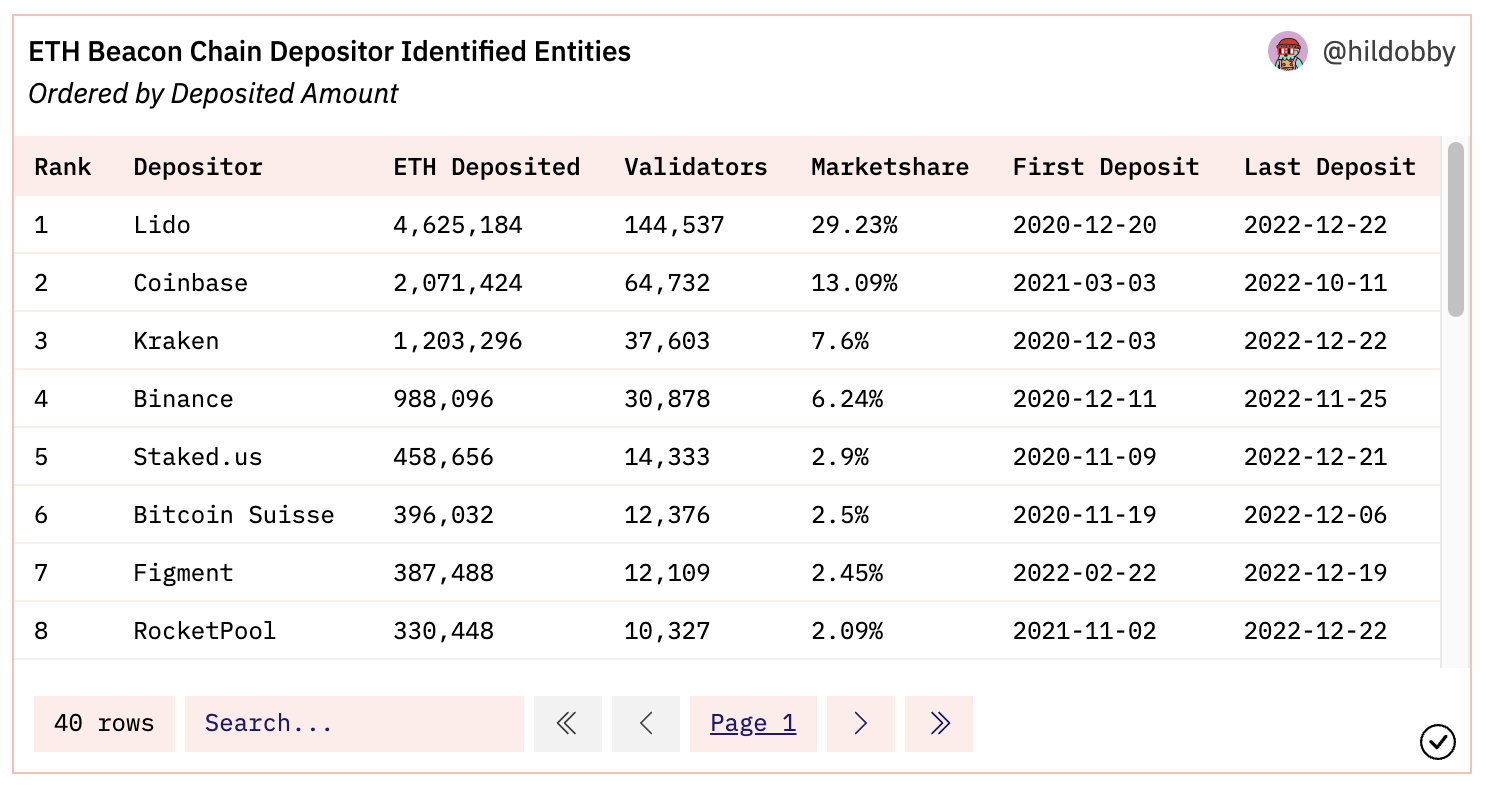Image resolution: width=1486 pixels, height=788 pixels.
Task: Click the 12,109 validators value
Action: (667, 573)
